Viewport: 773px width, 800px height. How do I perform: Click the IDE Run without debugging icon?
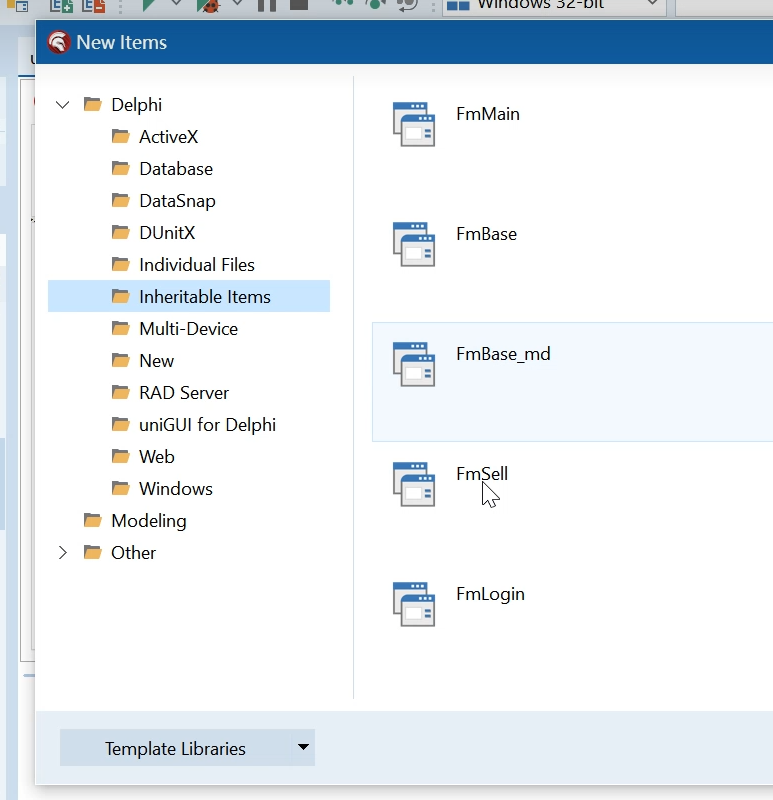tap(148, 4)
